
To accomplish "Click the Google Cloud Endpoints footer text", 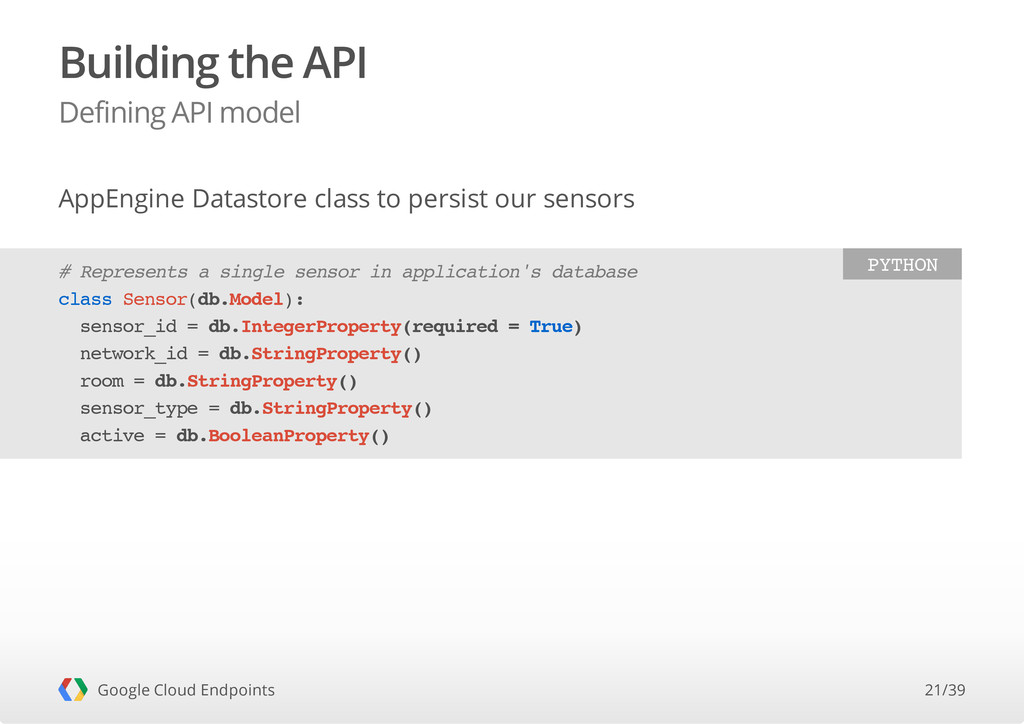I will (x=186, y=690).
